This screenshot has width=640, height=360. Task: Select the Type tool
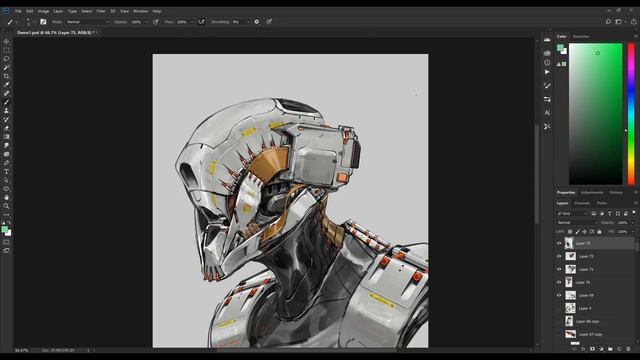click(7, 171)
